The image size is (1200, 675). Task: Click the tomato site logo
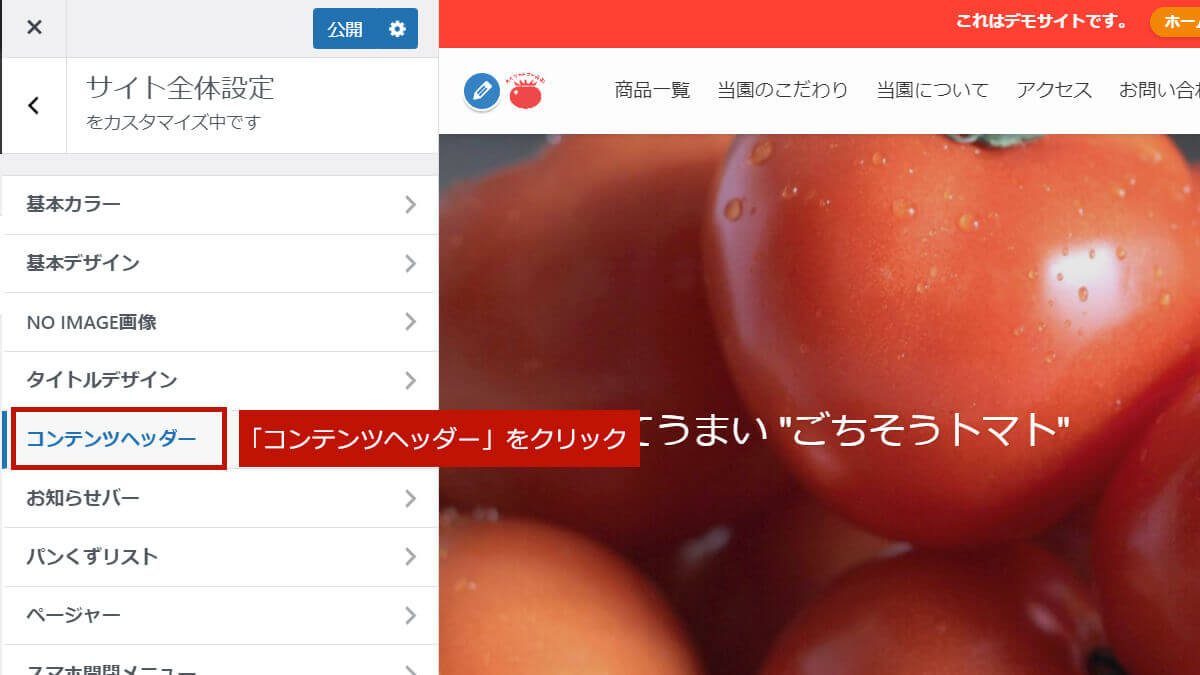pos(525,91)
